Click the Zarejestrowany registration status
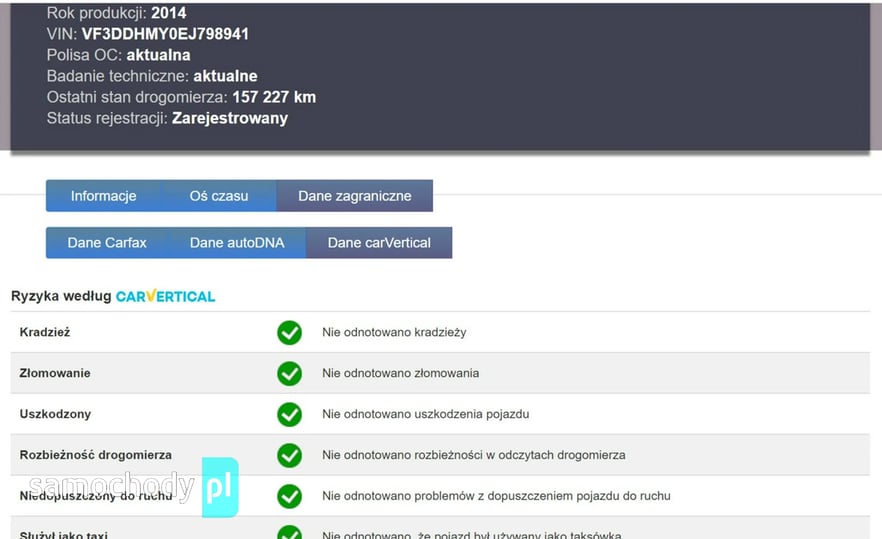The height and width of the screenshot is (539, 882). point(230,118)
